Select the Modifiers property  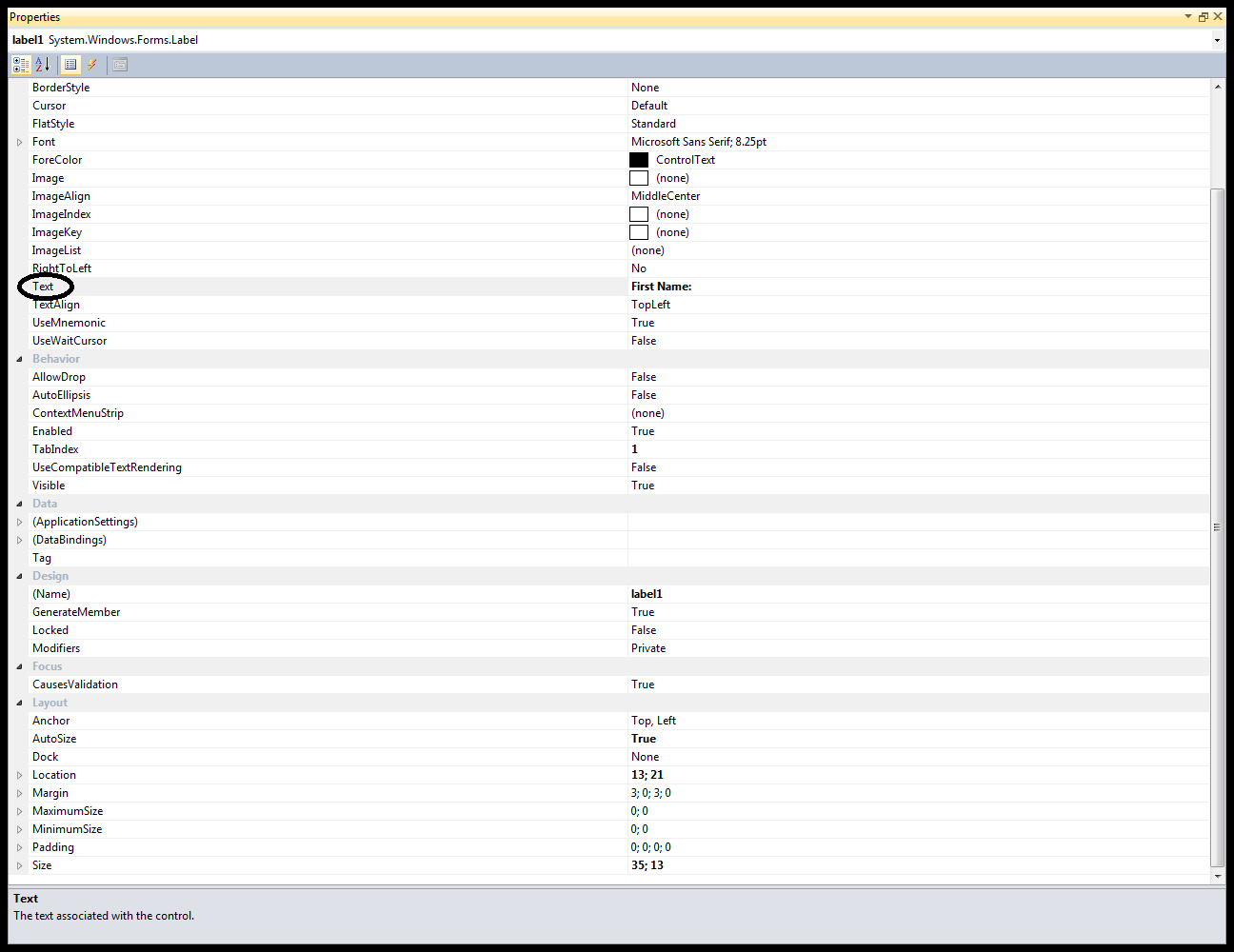pos(56,648)
